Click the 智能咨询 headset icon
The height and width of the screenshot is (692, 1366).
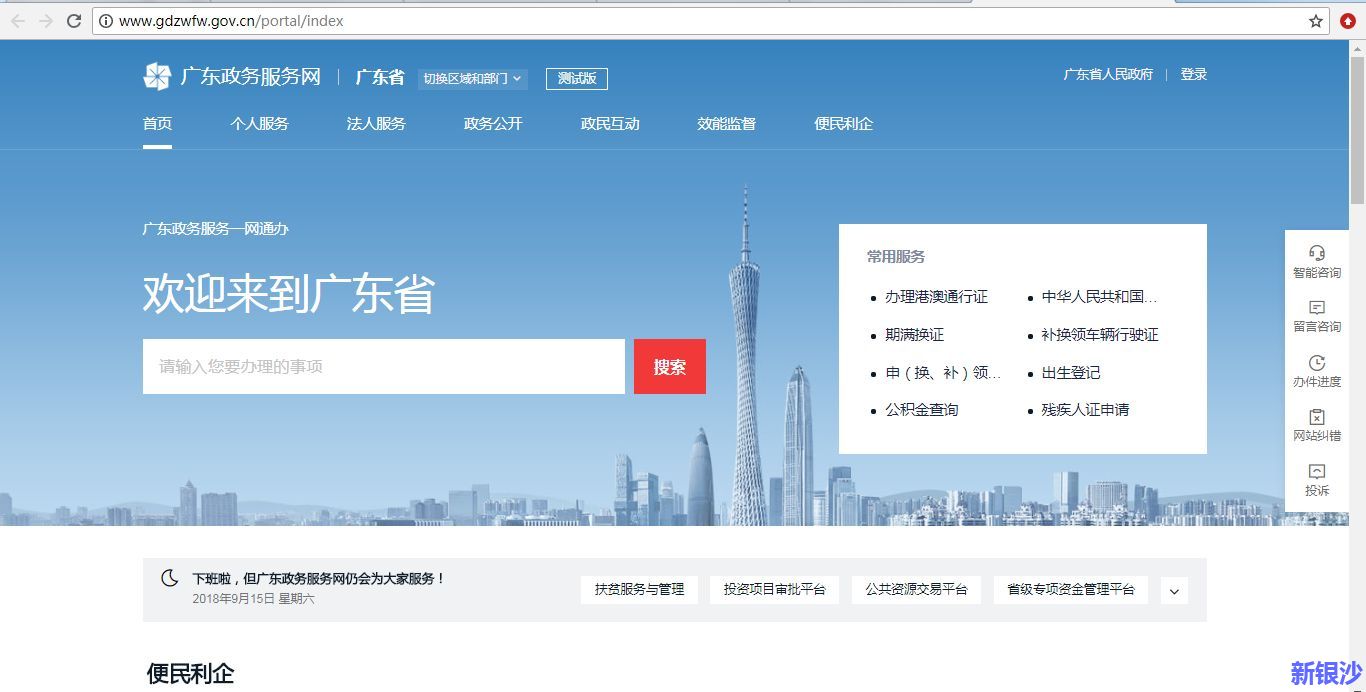[x=1316, y=254]
